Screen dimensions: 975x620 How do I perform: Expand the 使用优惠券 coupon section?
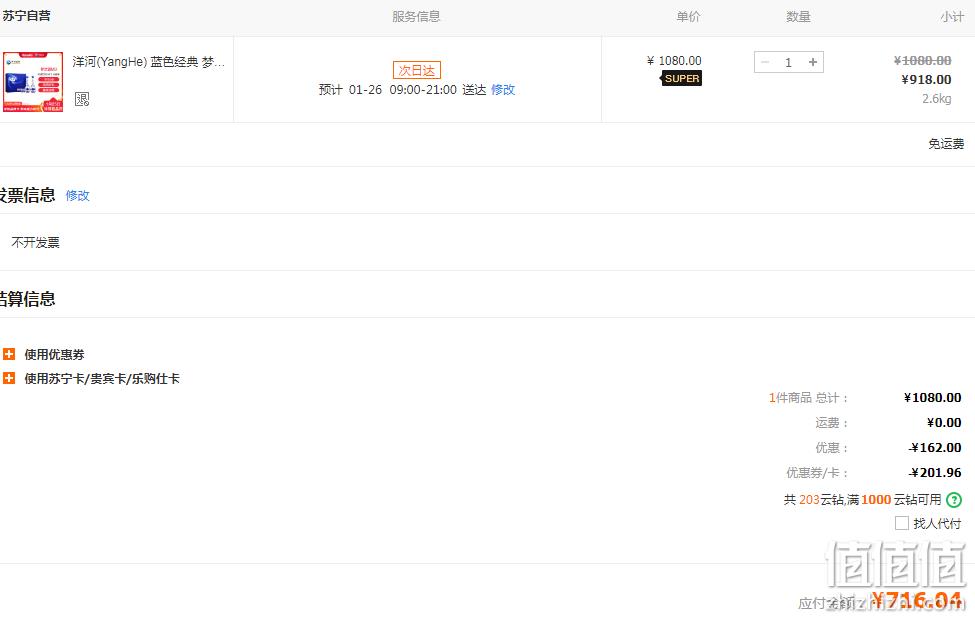[x=9, y=354]
